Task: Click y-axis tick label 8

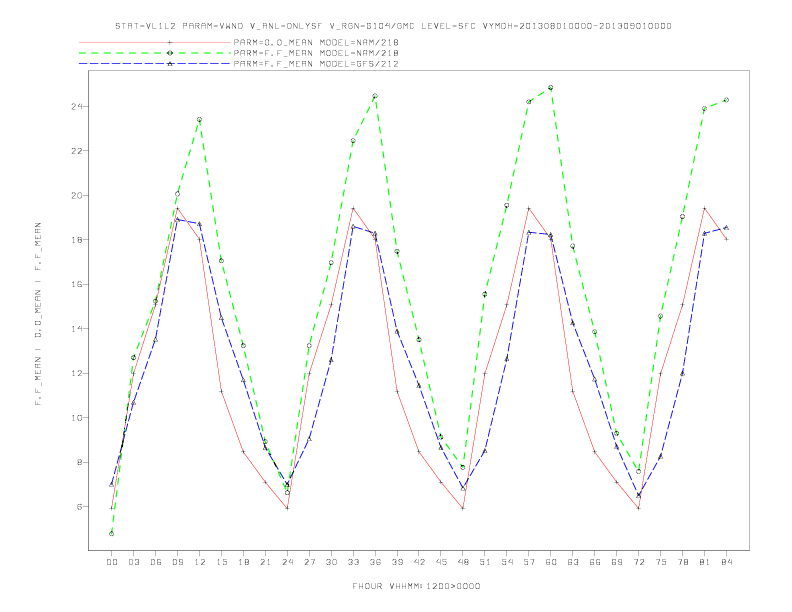Action: pos(80,462)
